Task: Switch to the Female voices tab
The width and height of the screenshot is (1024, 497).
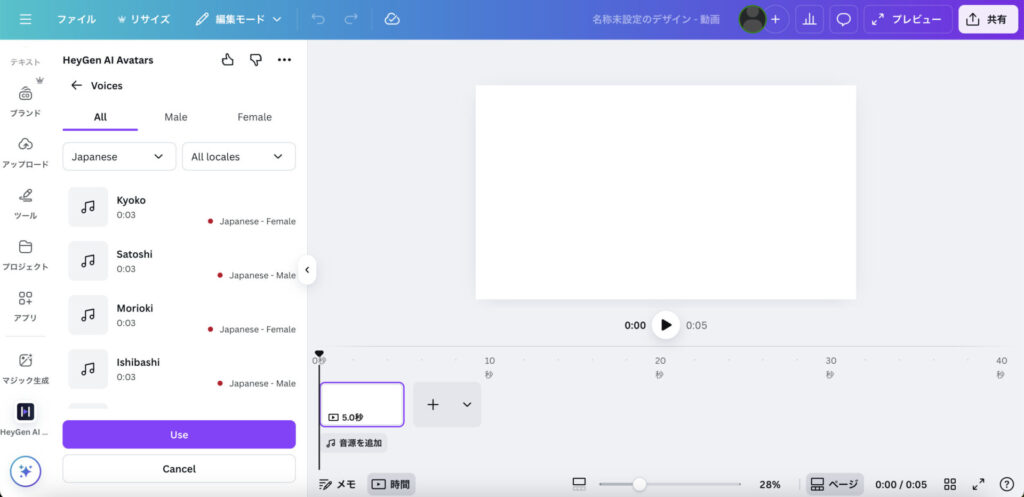Action: (254, 117)
